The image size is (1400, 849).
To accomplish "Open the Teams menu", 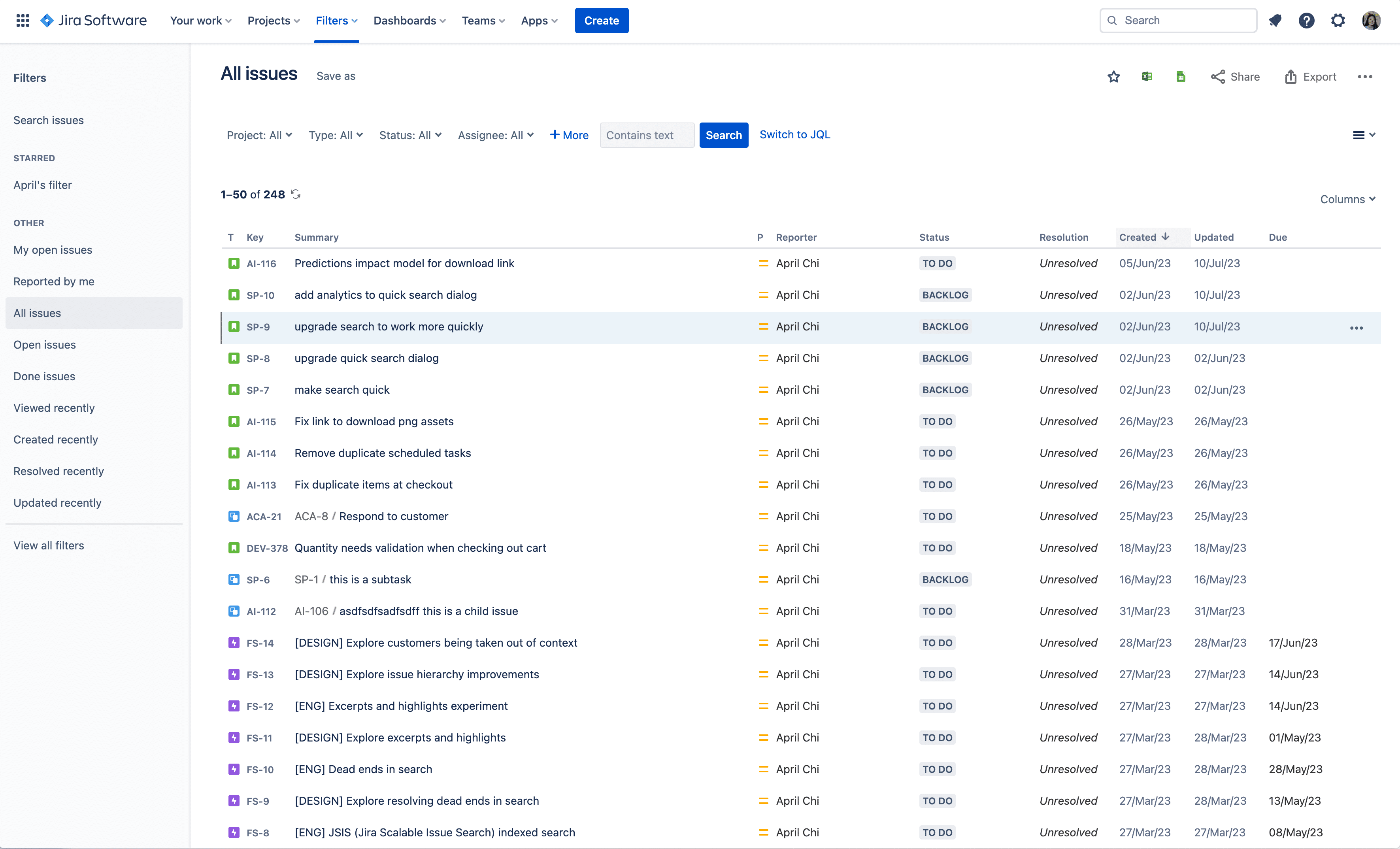I will tap(482, 21).
